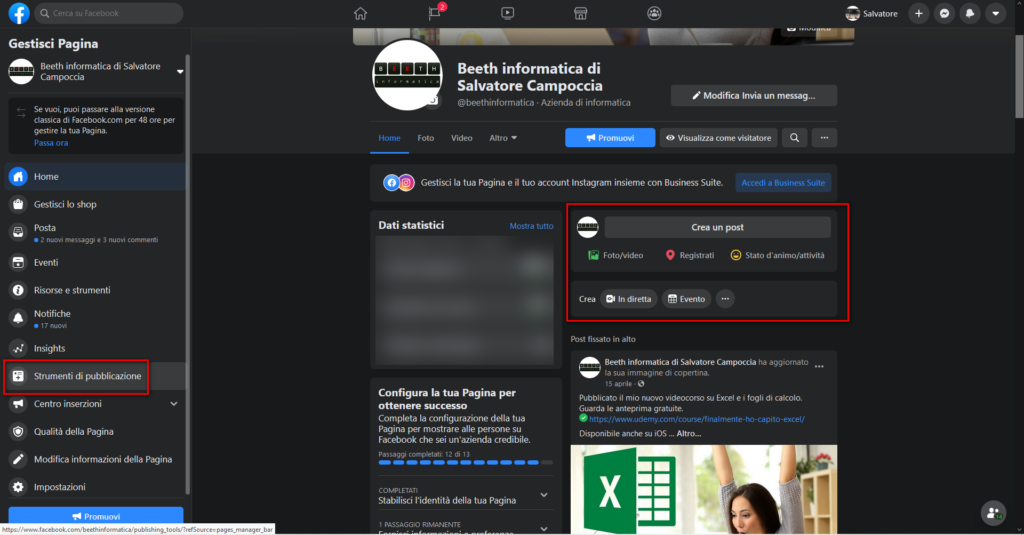The width and height of the screenshot is (1024, 535).
Task: Click the Facebook logo icon
Action: (19, 13)
